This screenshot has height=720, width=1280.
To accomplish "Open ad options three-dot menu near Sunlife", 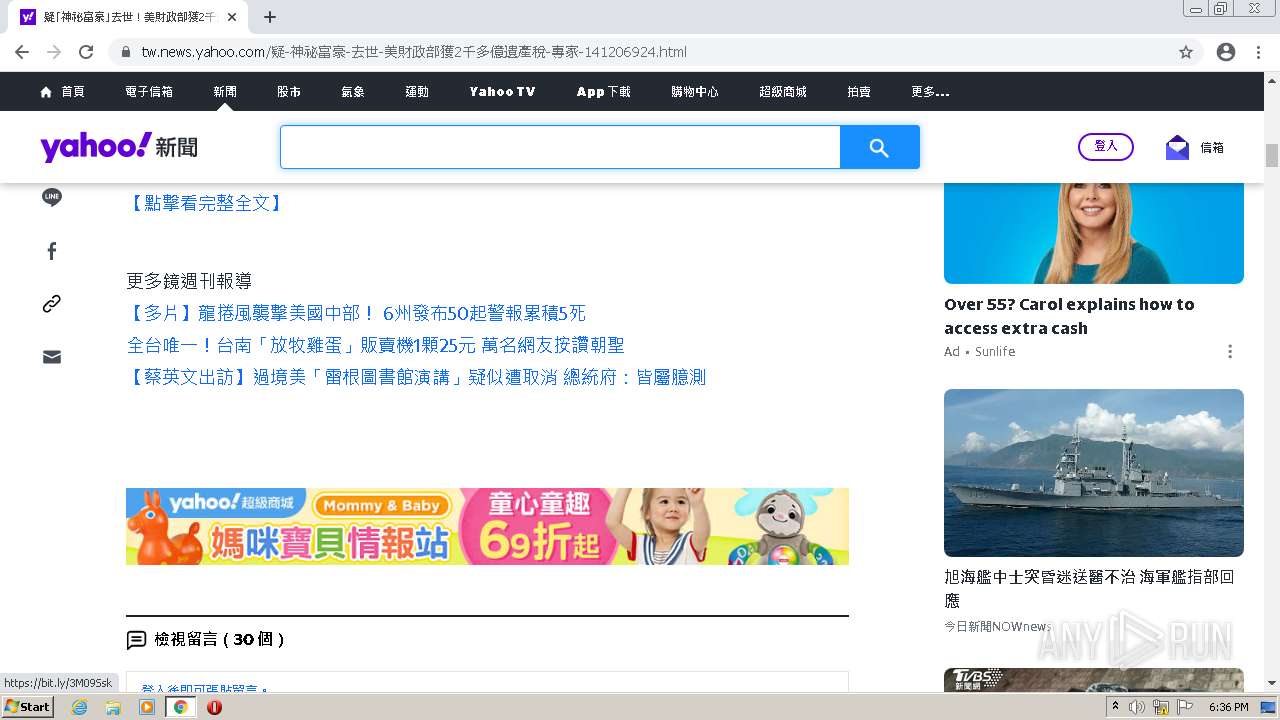I will tap(1230, 351).
